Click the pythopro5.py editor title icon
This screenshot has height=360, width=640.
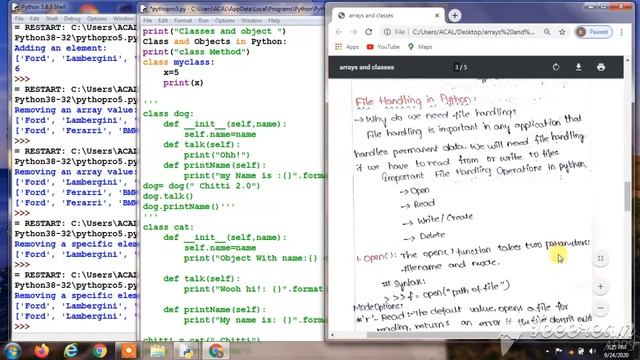[x=144, y=8]
